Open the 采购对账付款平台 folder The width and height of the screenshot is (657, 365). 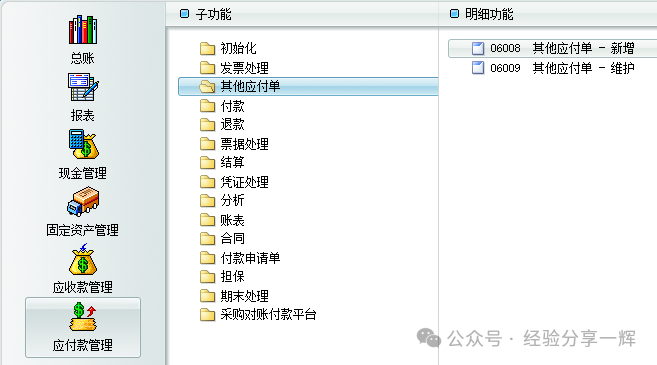pos(207,314)
